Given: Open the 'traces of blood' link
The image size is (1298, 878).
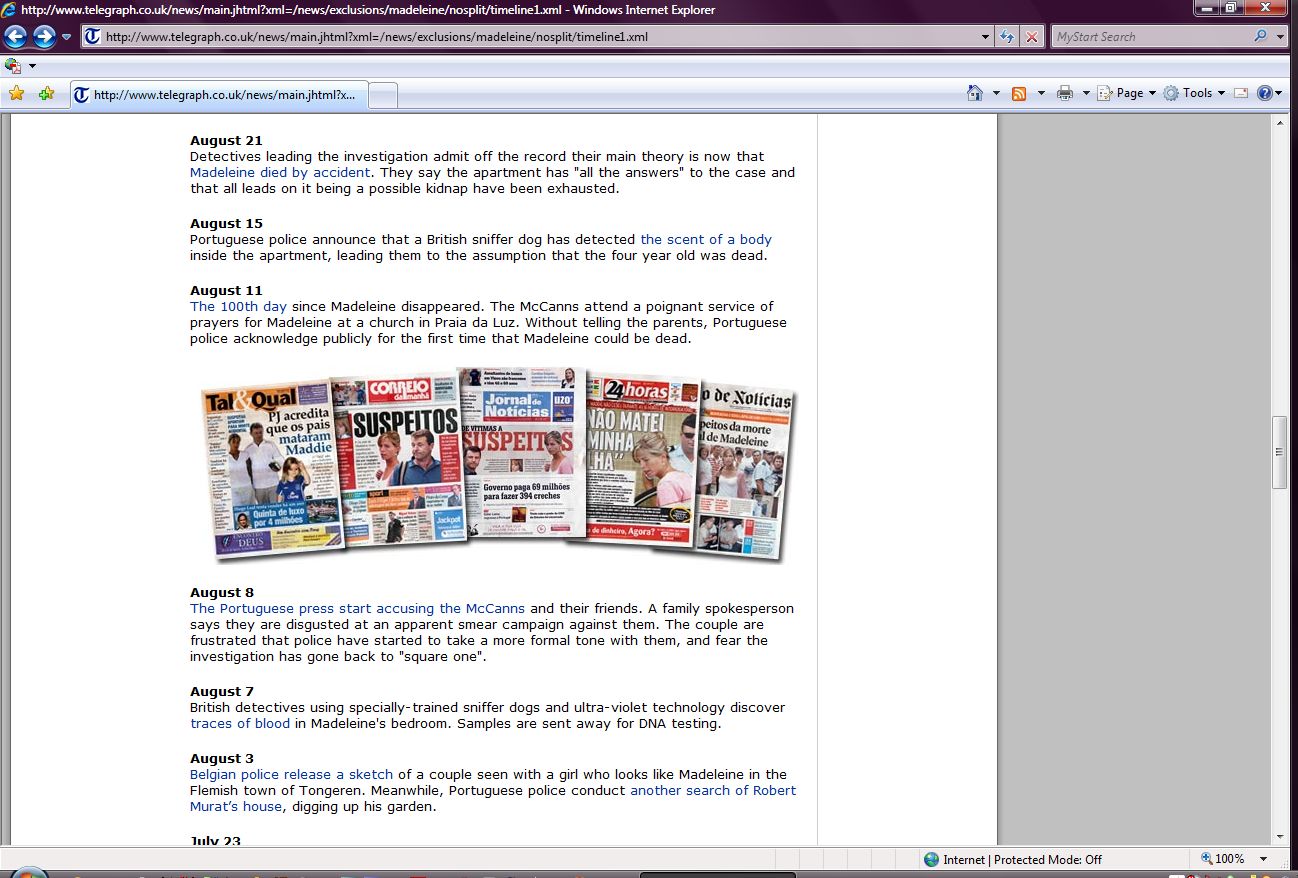Looking at the screenshot, I should pos(240,723).
